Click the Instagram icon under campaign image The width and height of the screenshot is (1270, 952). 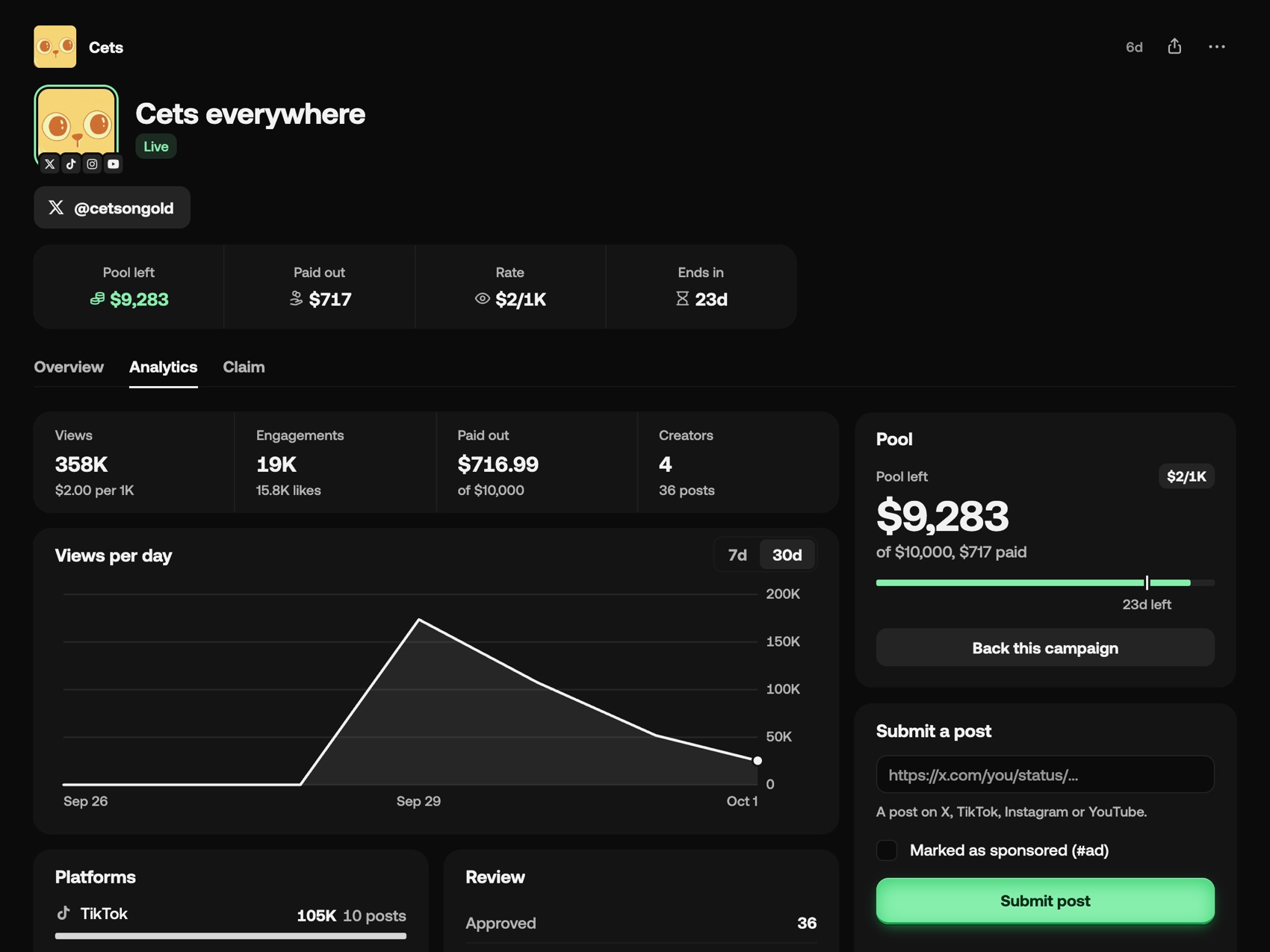[92, 164]
